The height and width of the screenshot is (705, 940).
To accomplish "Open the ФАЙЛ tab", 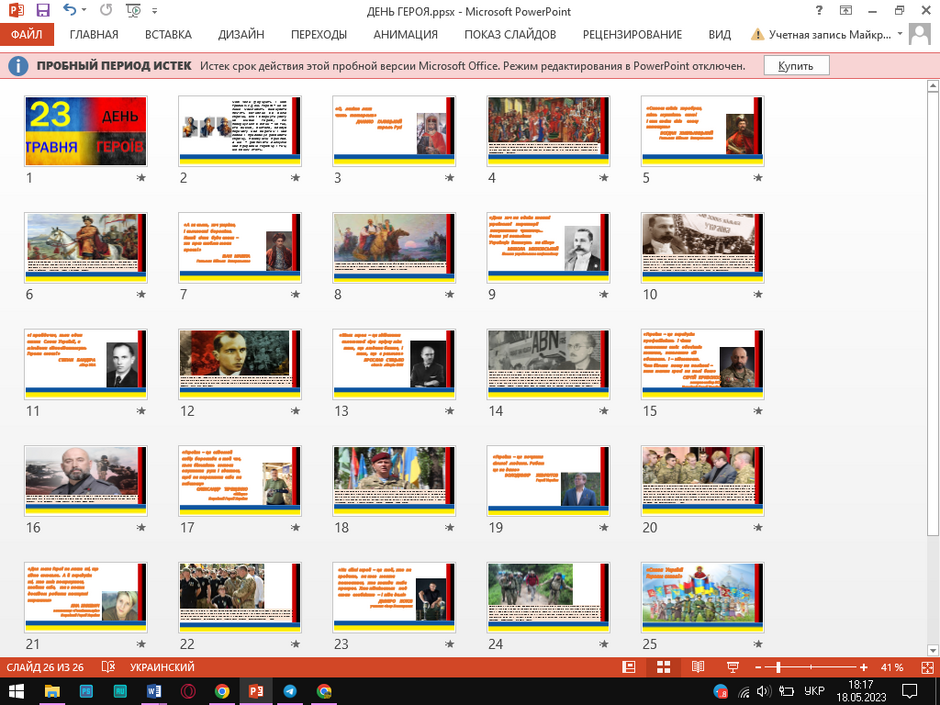I will point(27,34).
